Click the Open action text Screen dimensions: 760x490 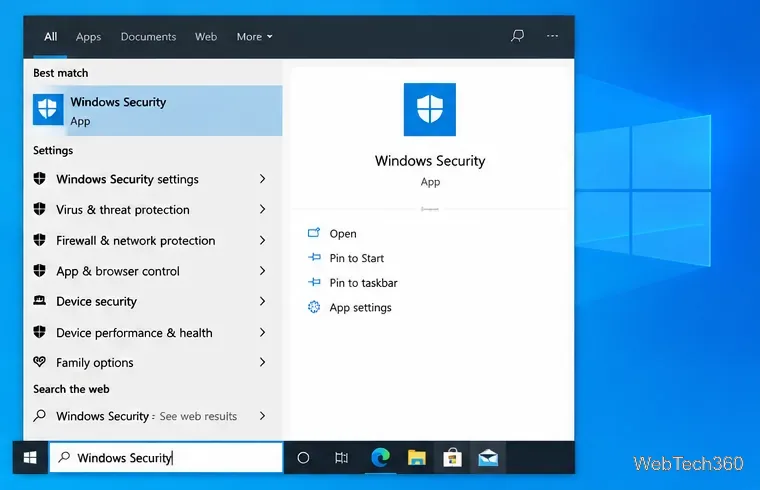point(343,234)
